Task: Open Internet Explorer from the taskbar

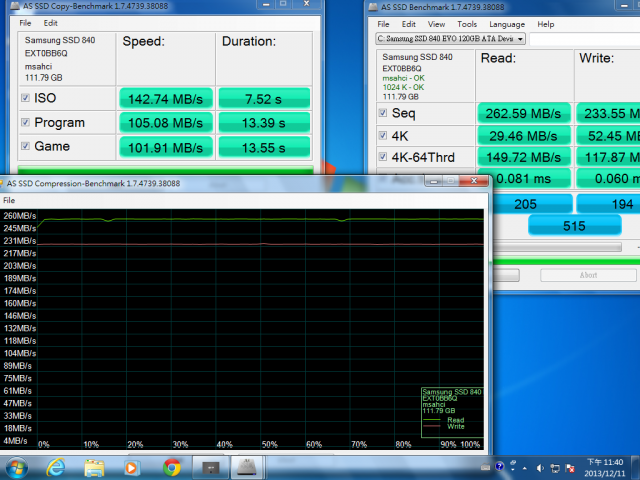Action: [x=56, y=467]
